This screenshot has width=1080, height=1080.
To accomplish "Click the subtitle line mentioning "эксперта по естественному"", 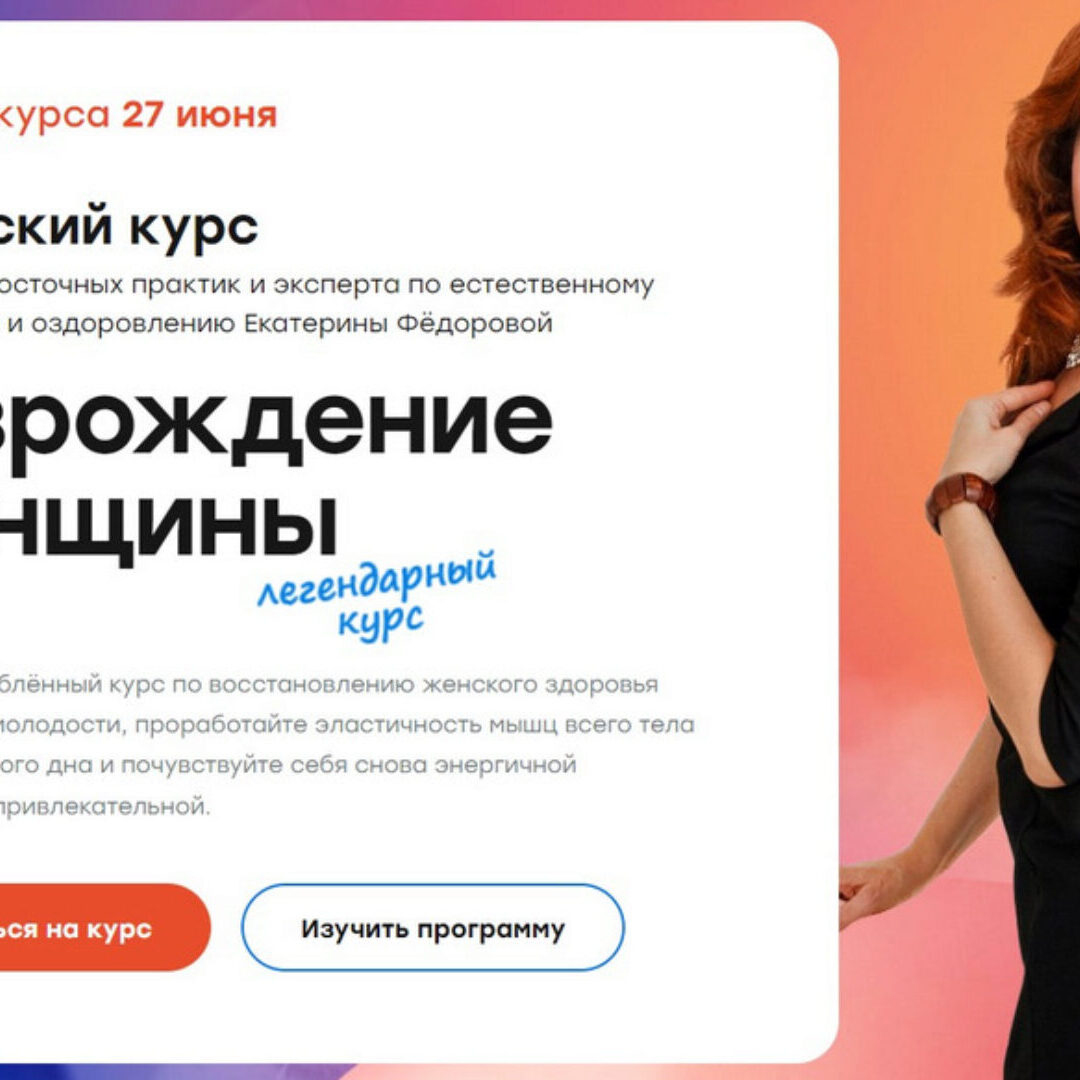I will 327,284.
